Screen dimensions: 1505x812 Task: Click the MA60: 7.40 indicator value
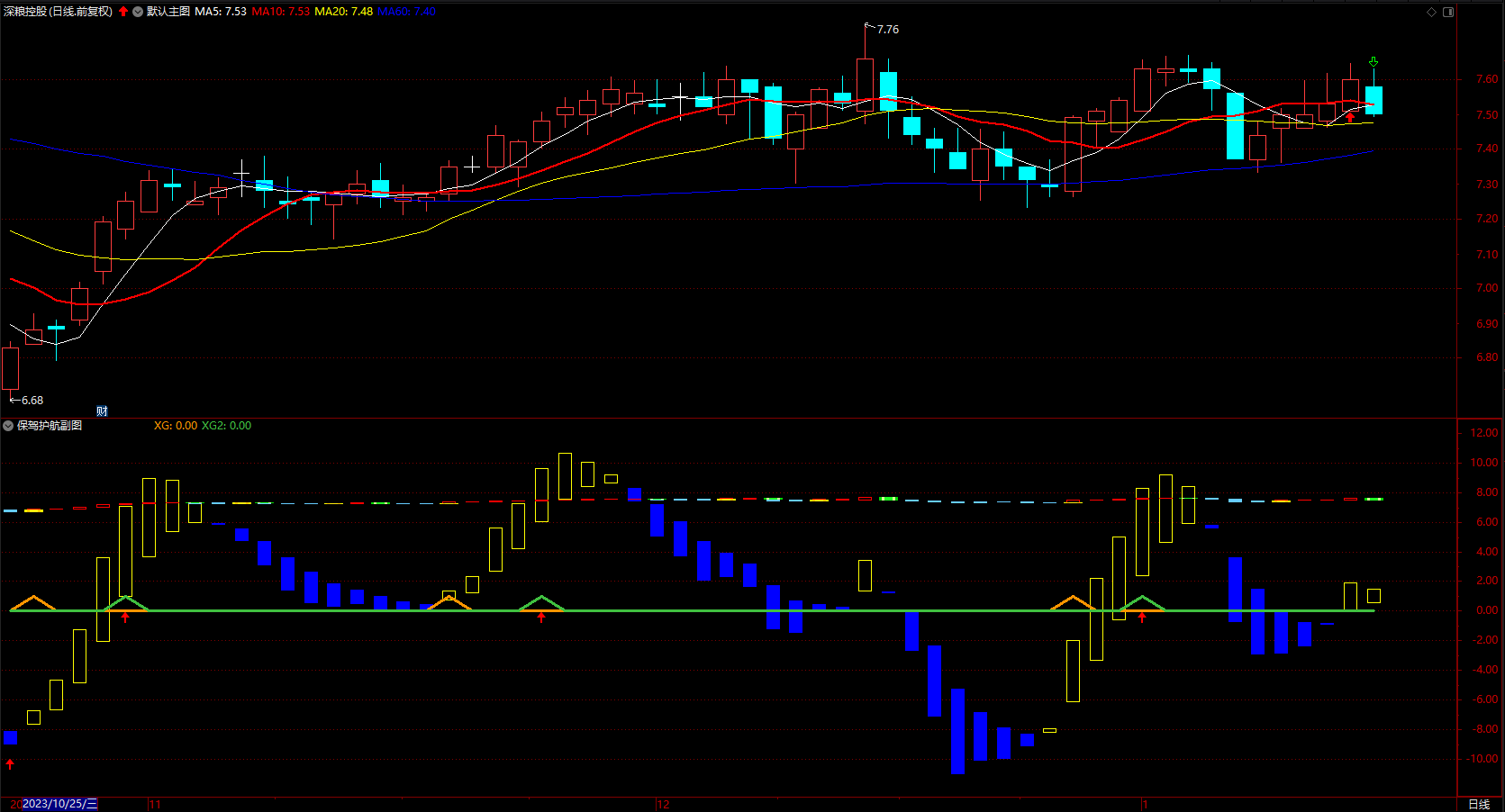(x=406, y=12)
